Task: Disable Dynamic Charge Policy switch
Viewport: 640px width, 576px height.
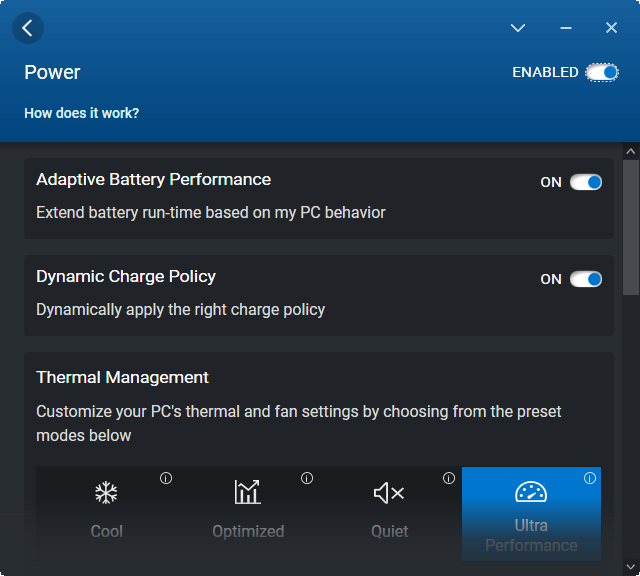Action: coord(586,279)
